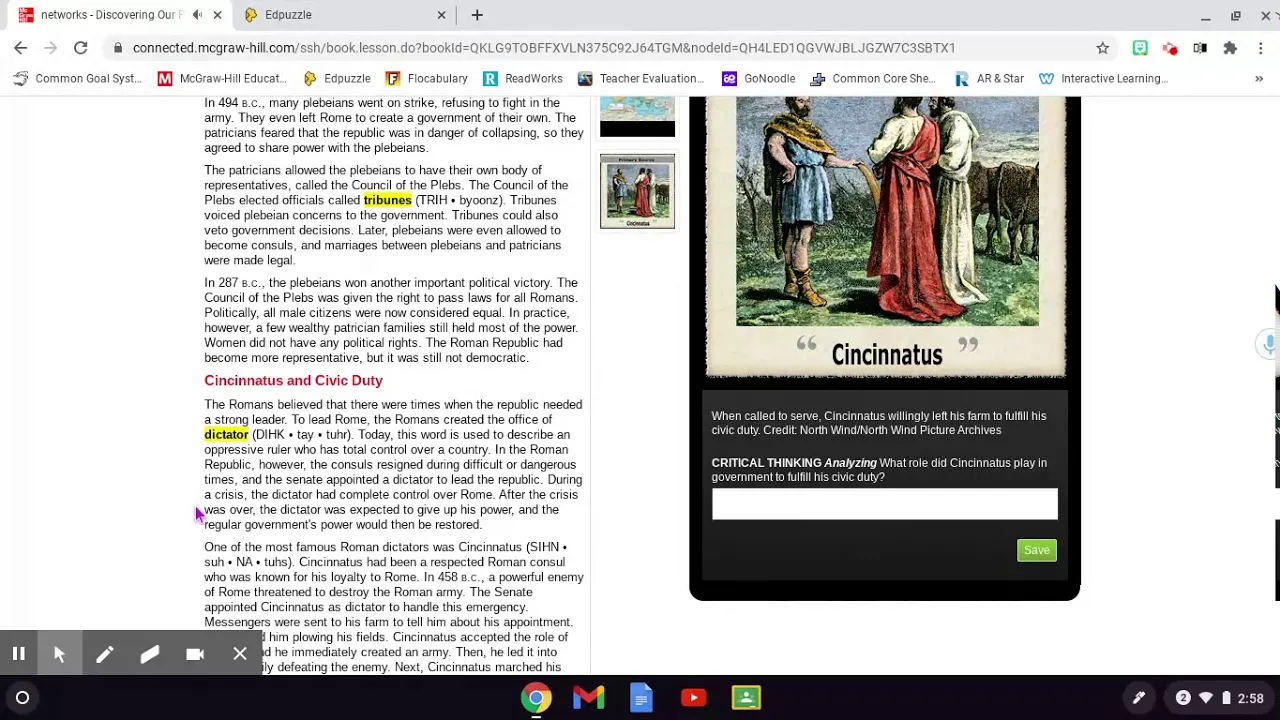Click the highlighted word tribunes

coord(387,200)
